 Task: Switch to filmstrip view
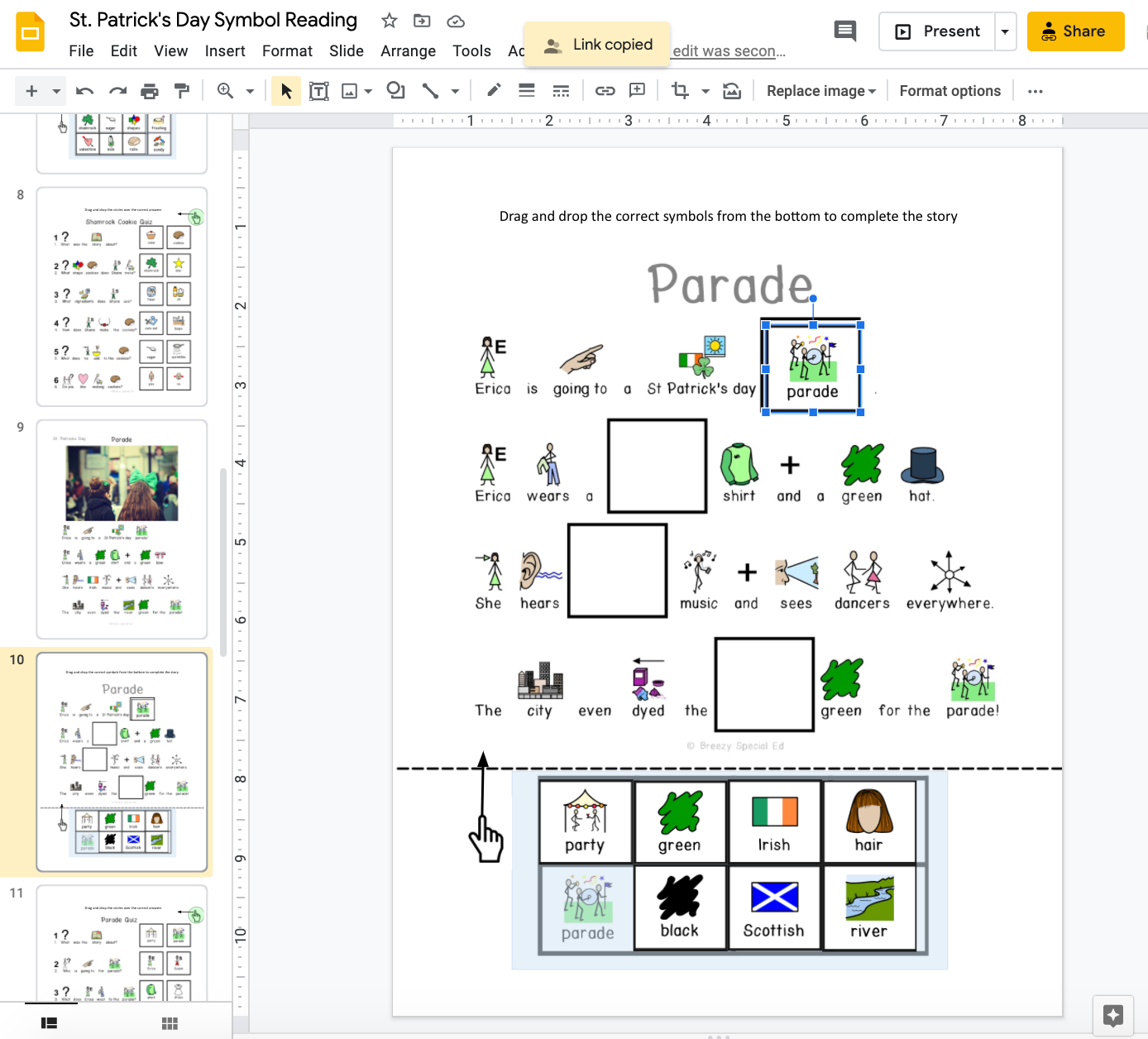pos(50,1023)
